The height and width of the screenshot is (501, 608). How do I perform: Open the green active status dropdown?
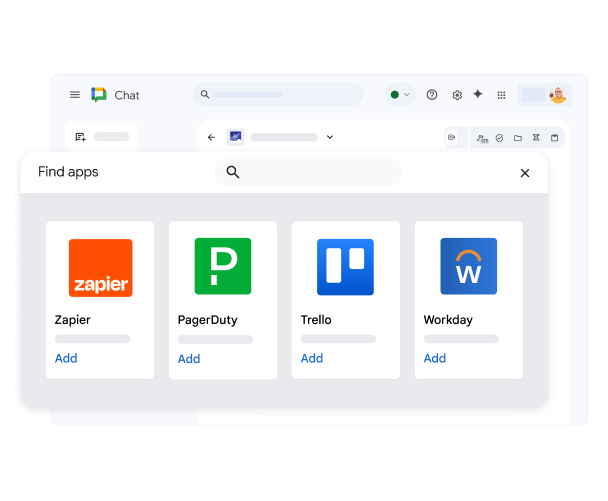tap(400, 95)
